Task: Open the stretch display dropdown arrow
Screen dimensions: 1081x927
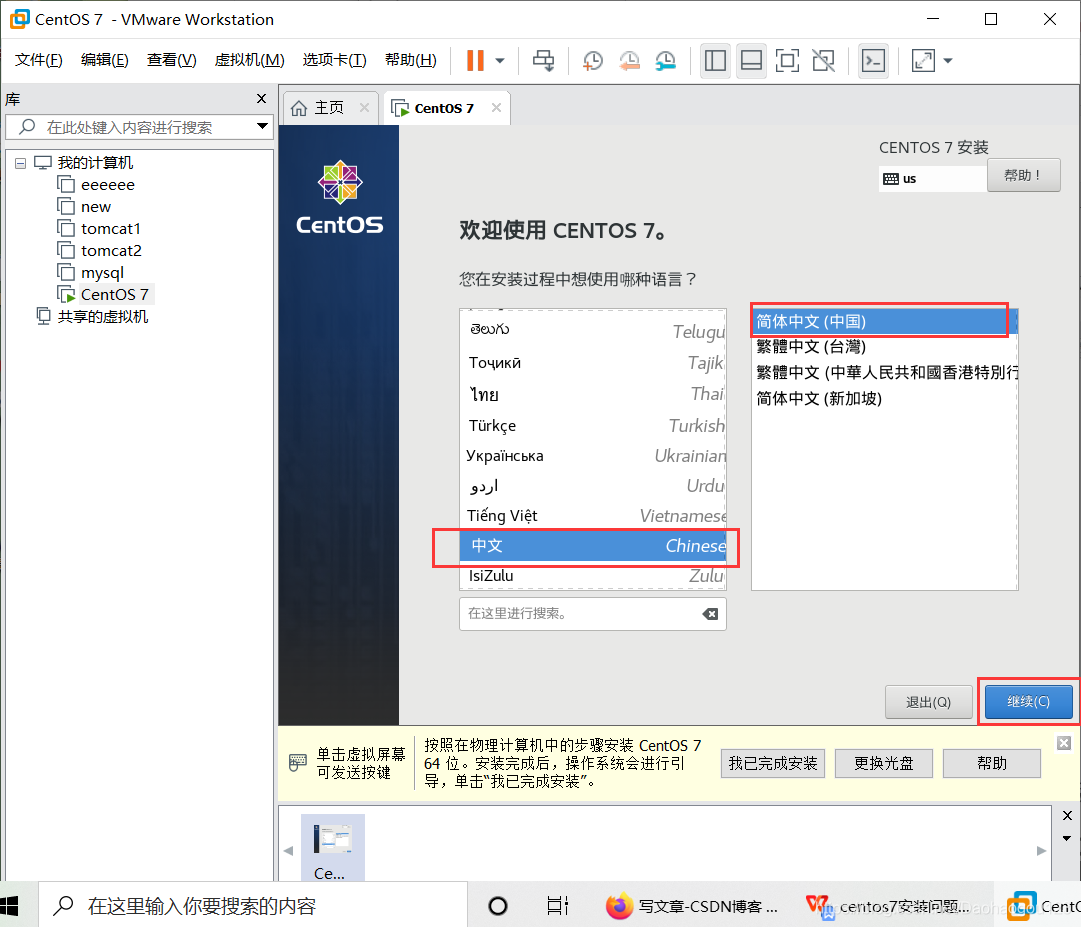Action: point(948,61)
